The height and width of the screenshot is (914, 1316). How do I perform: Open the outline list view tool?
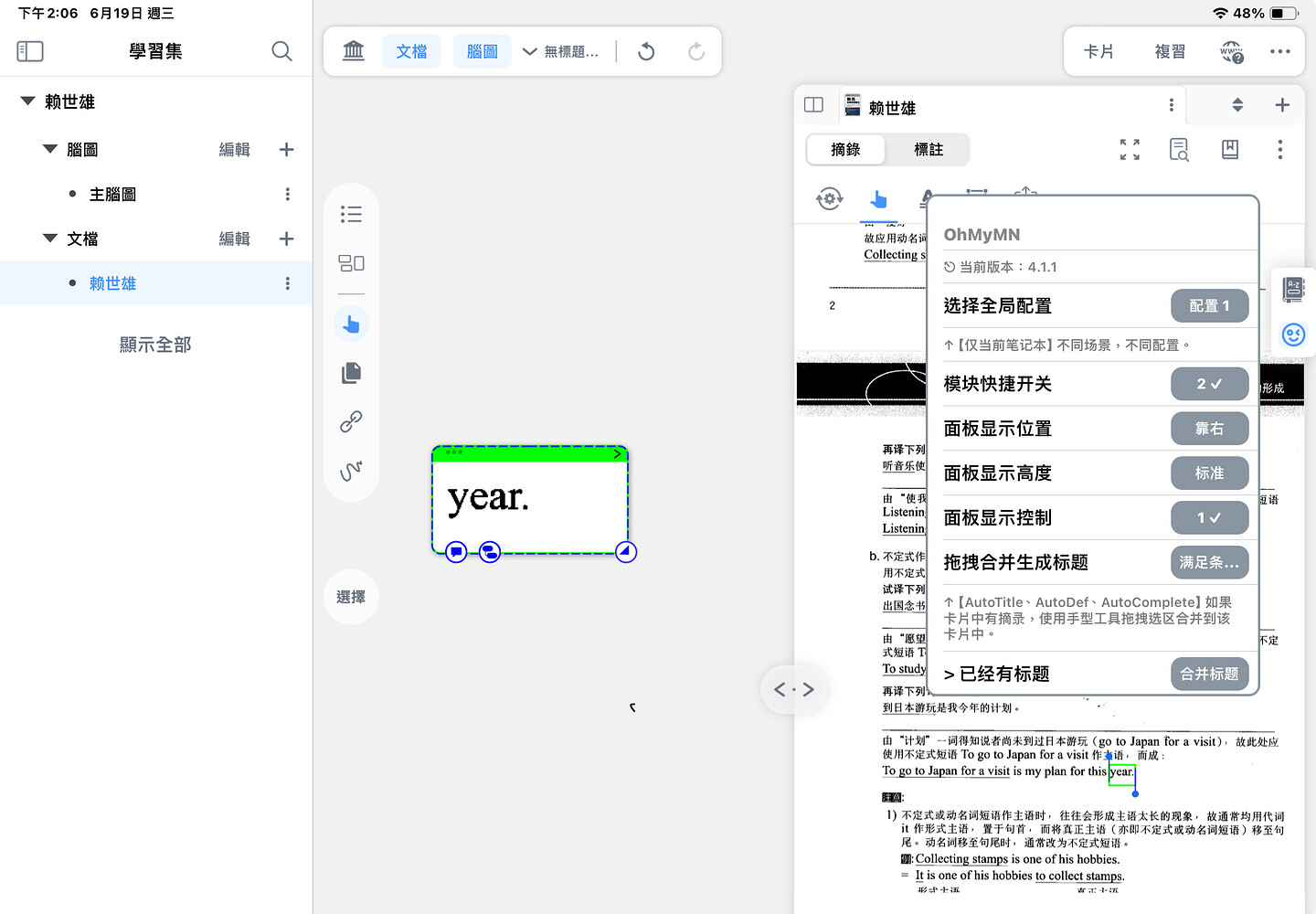click(x=351, y=214)
